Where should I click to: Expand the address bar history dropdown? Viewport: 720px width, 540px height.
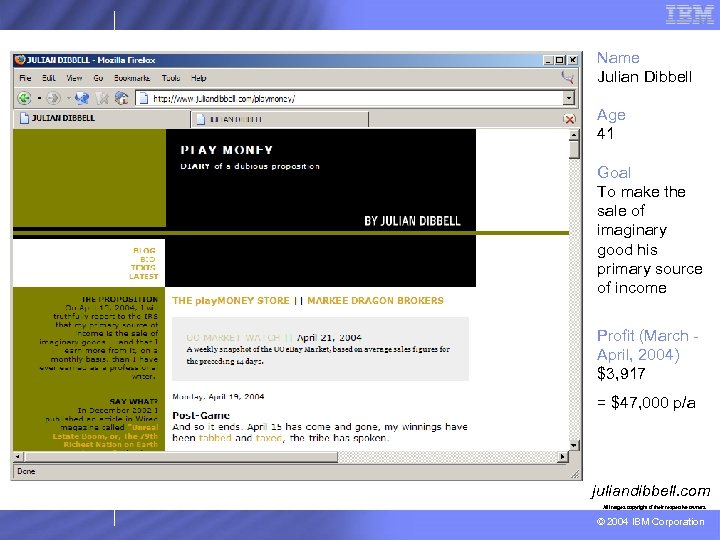tap(569, 98)
